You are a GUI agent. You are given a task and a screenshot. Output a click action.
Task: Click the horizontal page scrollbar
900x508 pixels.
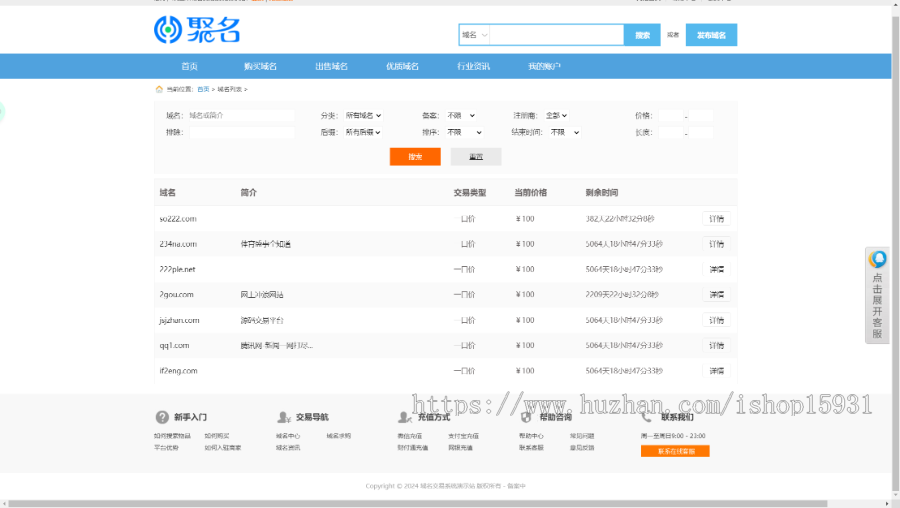(x=418, y=503)
